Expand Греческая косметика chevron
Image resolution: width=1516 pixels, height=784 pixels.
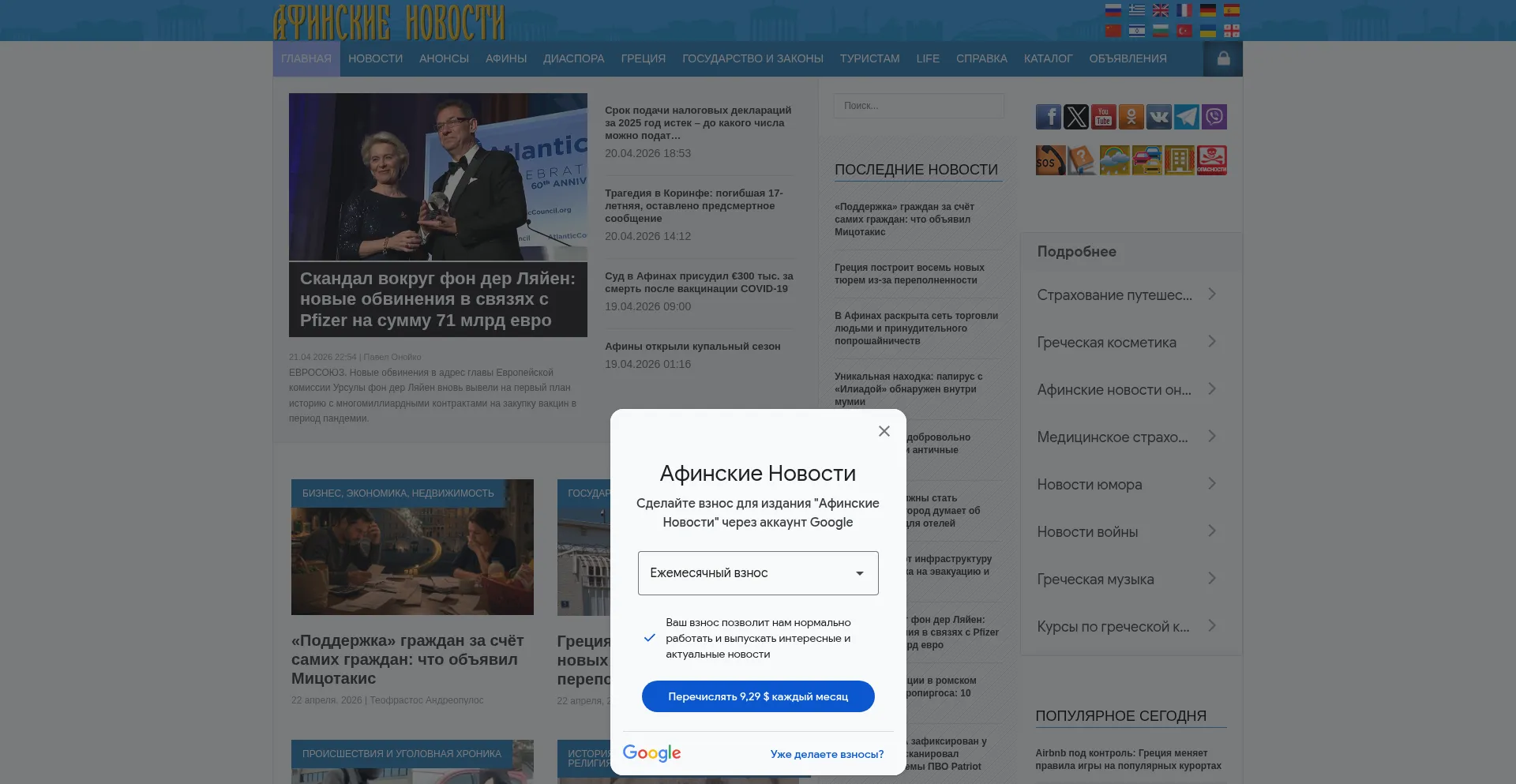click(x=1211, y=342)
